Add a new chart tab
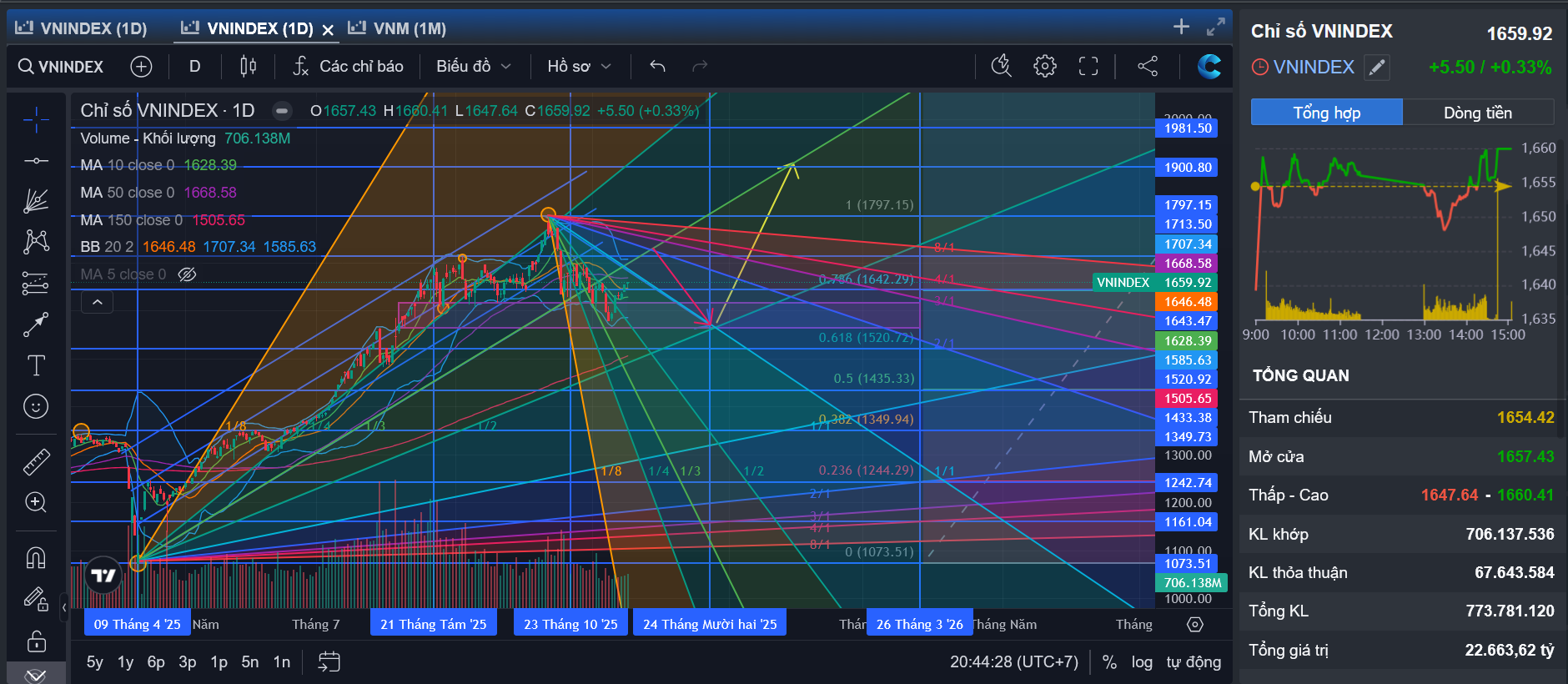 click(1181, 27)
